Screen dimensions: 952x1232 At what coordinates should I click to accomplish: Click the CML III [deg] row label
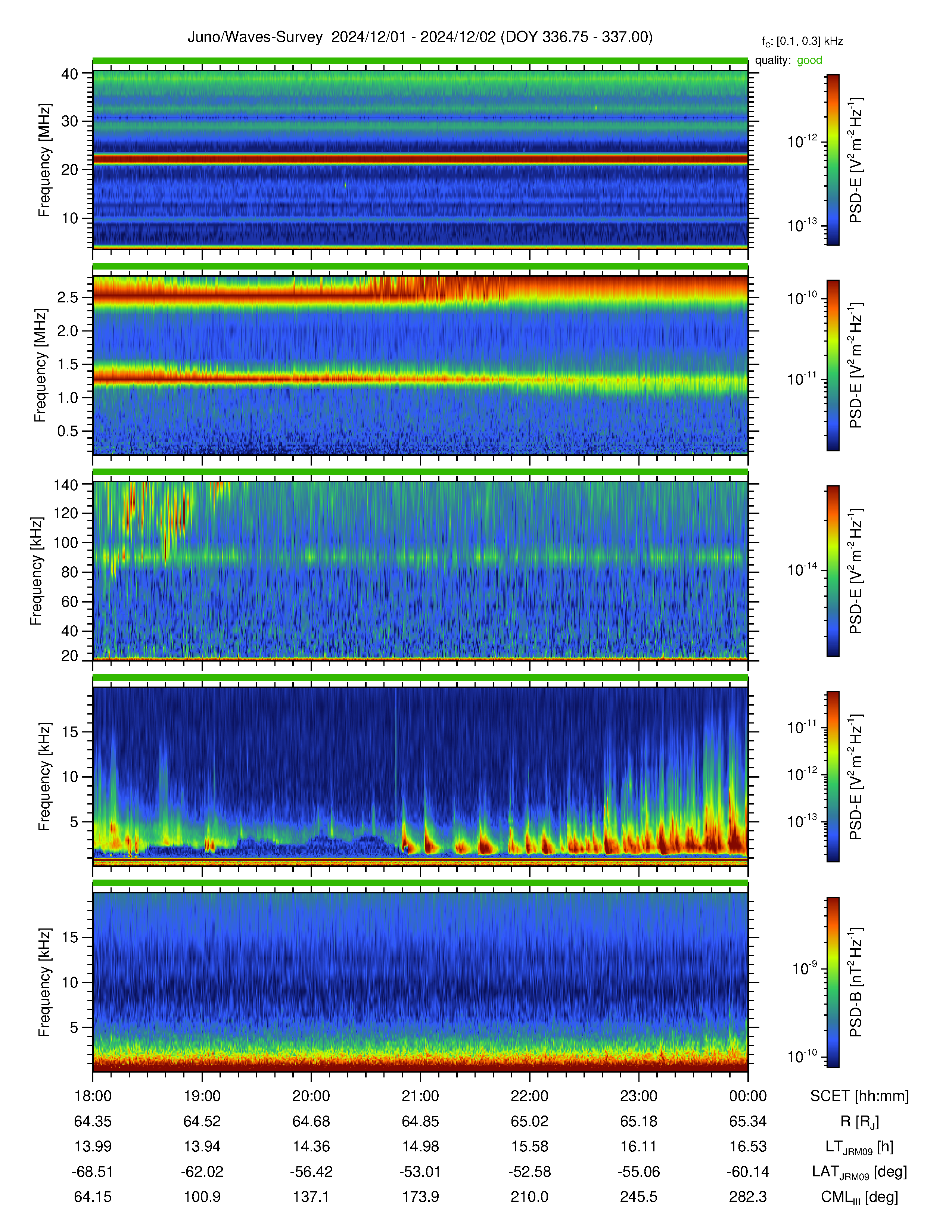(x=859, y=1197)
